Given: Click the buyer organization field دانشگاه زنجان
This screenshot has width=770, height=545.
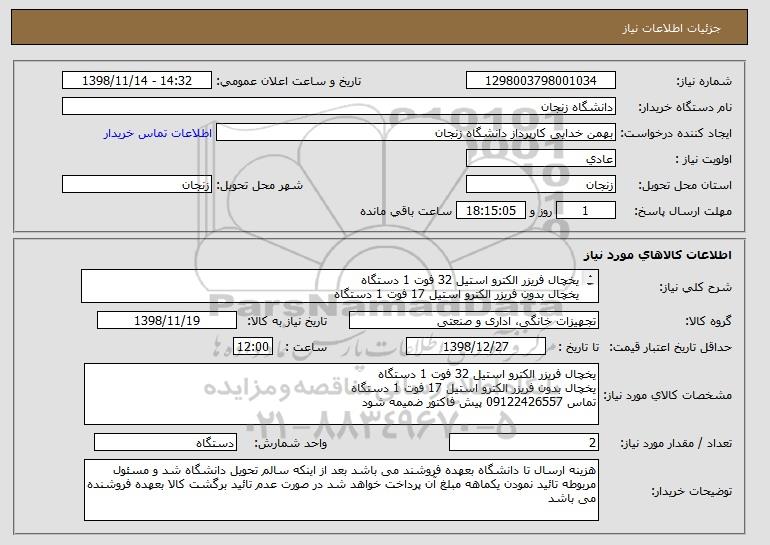Looking at the screenshot, I should coord(339,107).
